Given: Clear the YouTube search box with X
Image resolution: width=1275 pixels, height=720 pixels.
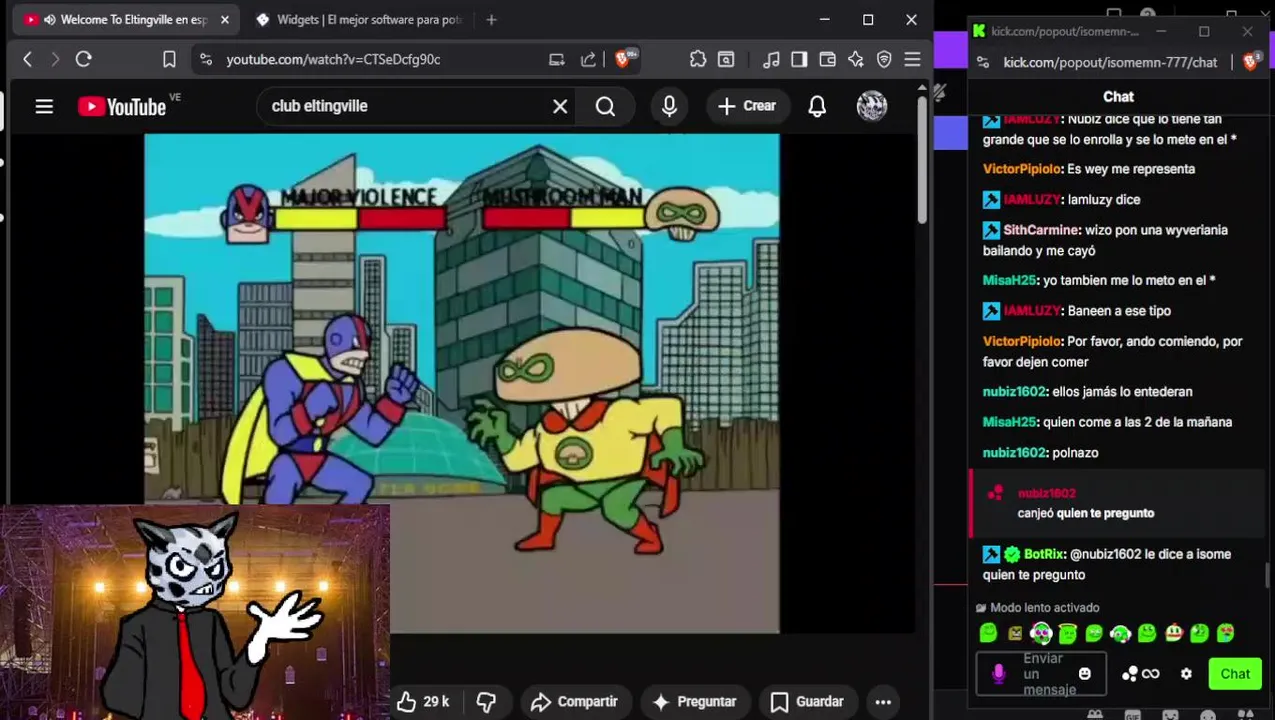Looking at the screenshot, I should point(560,106).
